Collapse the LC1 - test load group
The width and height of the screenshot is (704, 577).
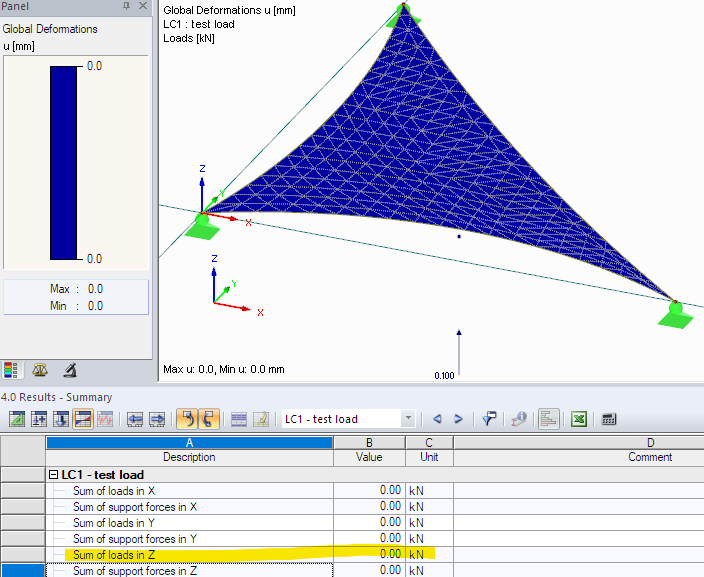click(53, 475)
